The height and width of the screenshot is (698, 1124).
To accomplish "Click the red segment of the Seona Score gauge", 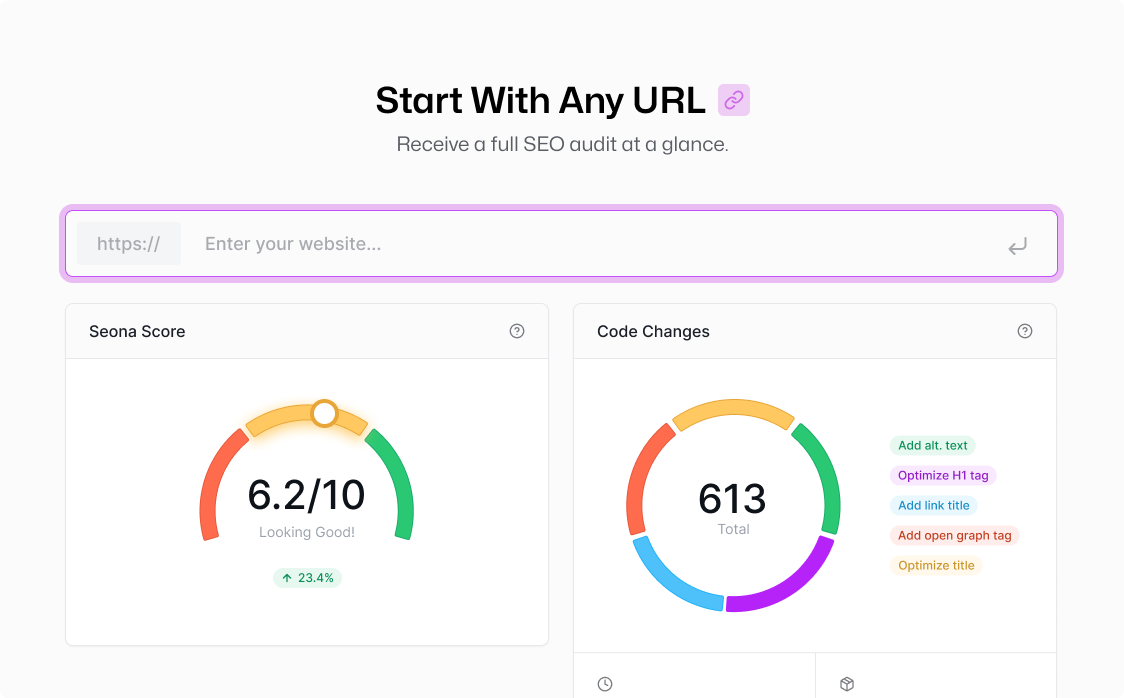I will point(213,480).
